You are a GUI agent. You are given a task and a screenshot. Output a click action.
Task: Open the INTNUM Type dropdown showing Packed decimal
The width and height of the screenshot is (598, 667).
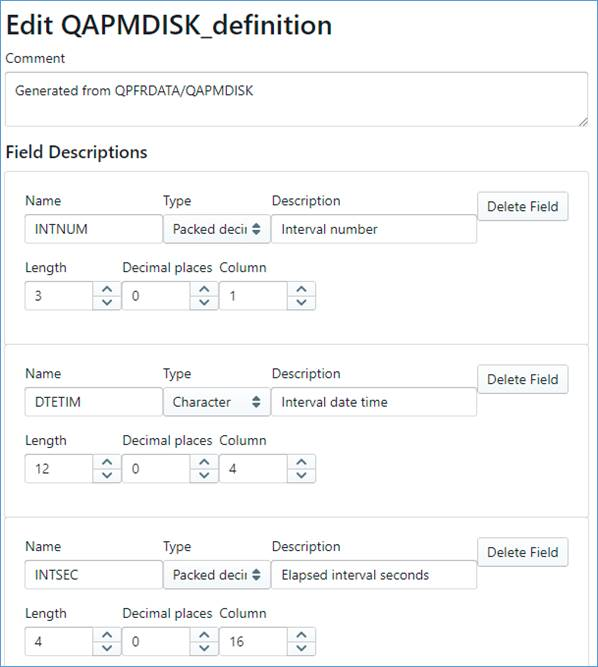(x=217, y=229)
